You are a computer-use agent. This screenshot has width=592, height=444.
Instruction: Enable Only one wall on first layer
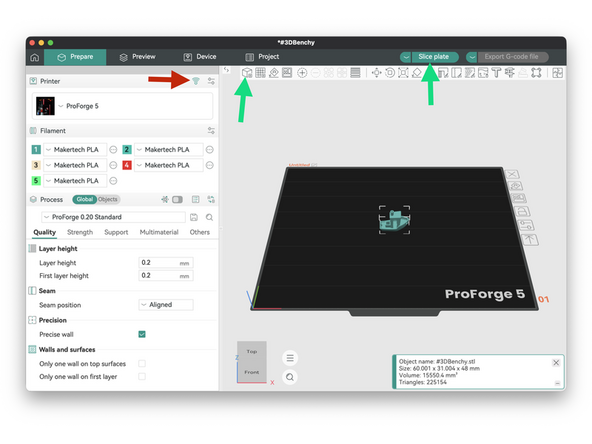142,376
